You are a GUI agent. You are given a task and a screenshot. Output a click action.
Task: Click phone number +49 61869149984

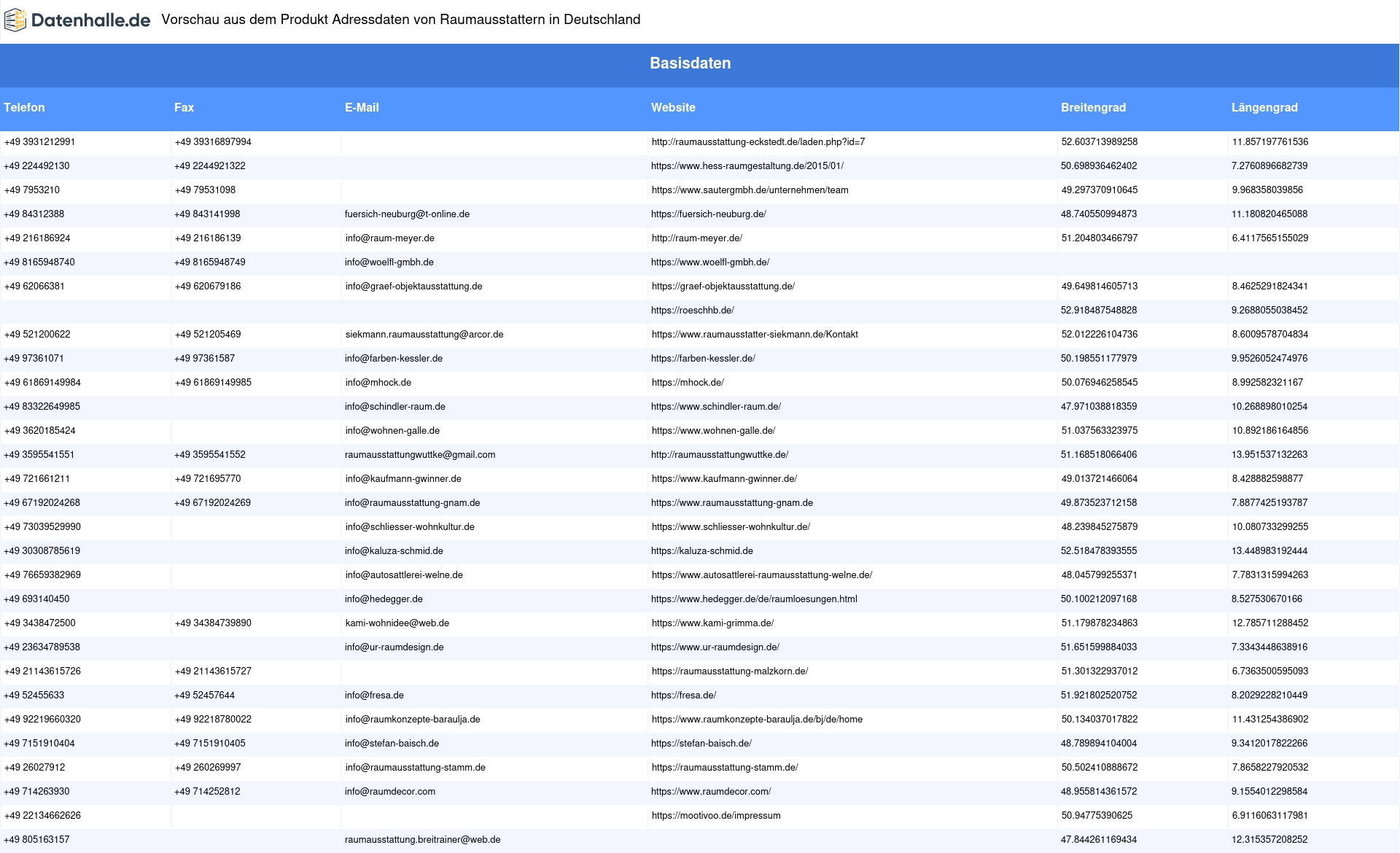coord(42,383)
